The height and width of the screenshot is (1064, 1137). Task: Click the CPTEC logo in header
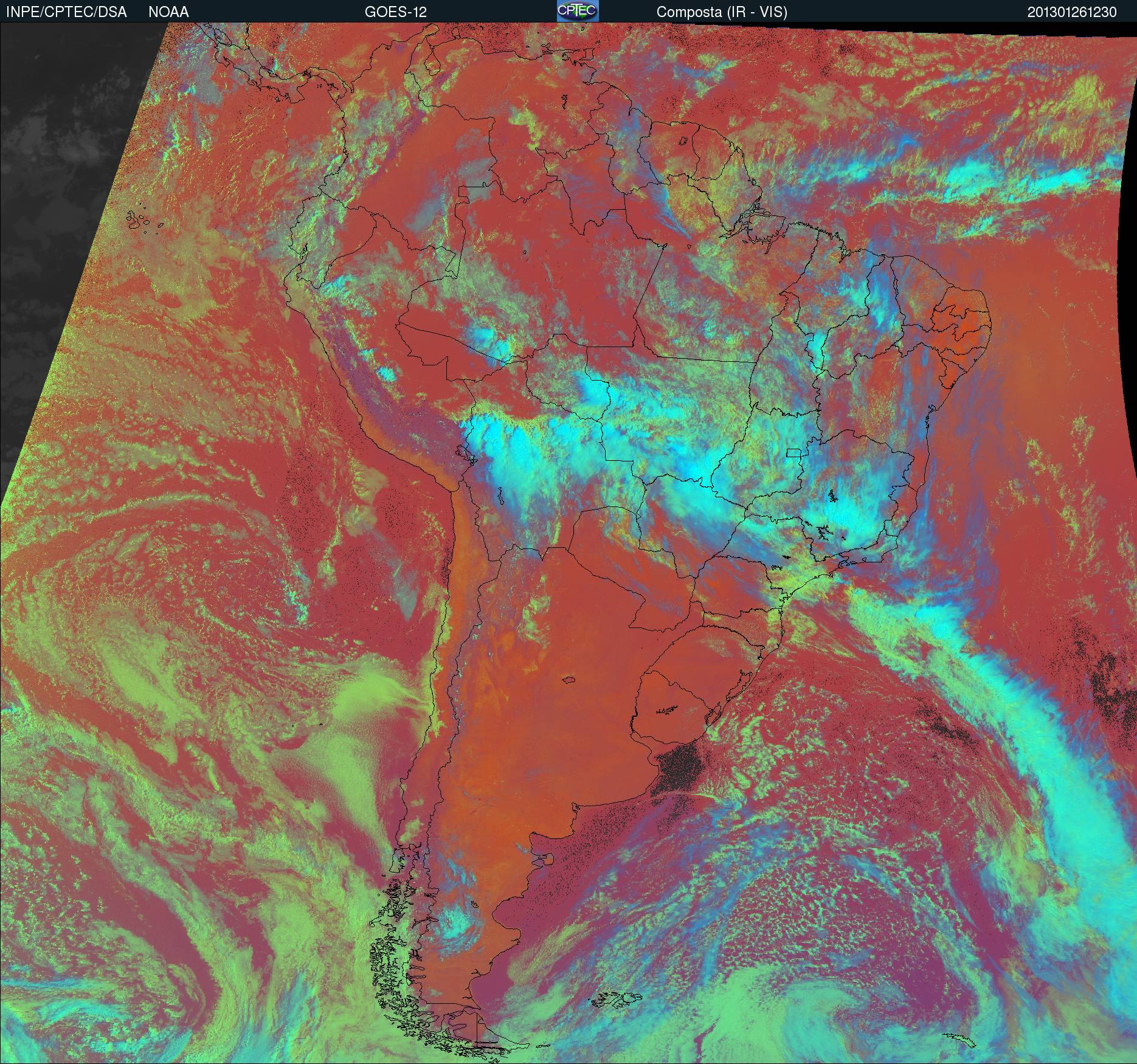(x=578, y=11)
